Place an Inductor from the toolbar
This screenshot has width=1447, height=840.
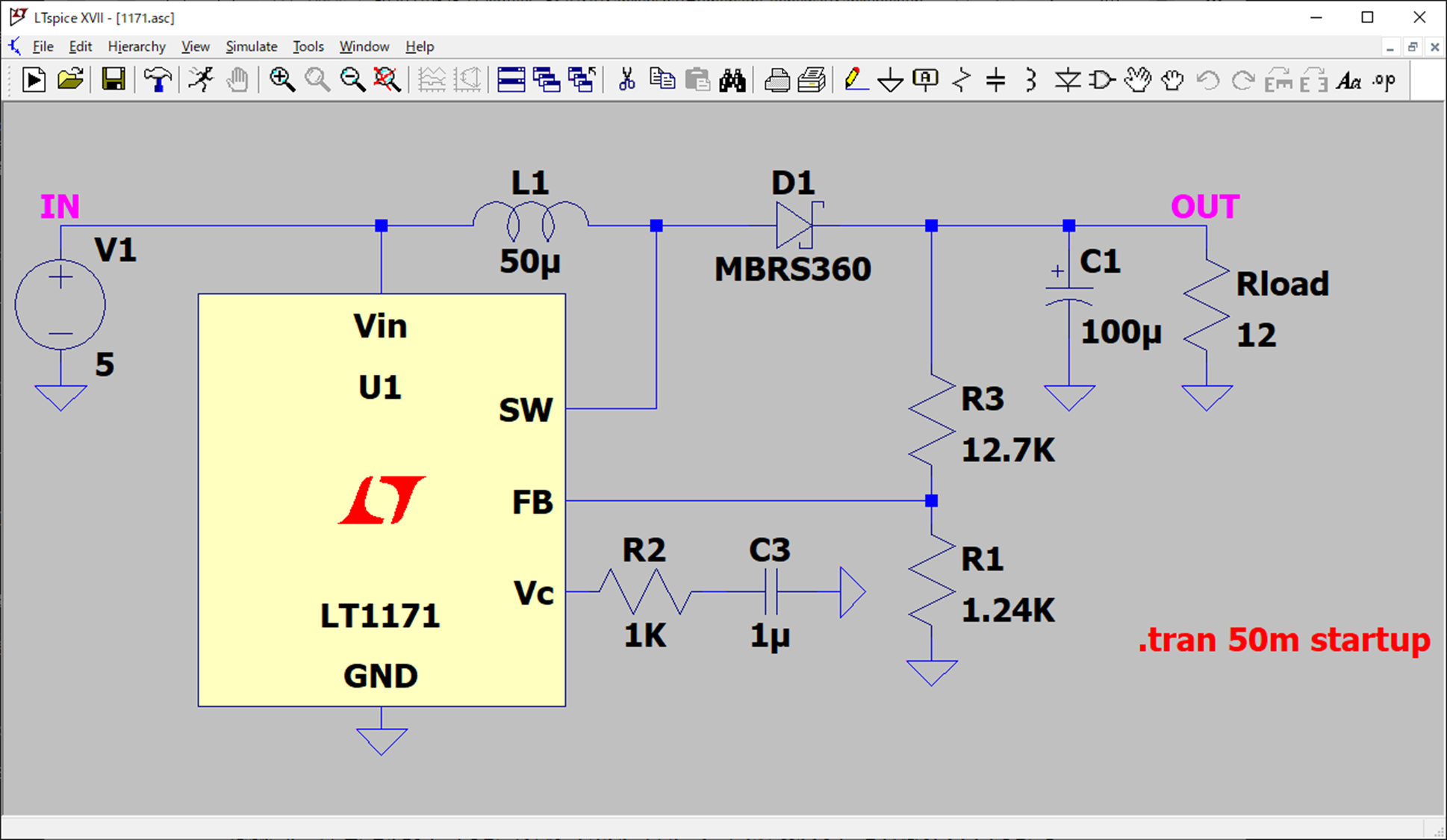tap(1031, 79)
